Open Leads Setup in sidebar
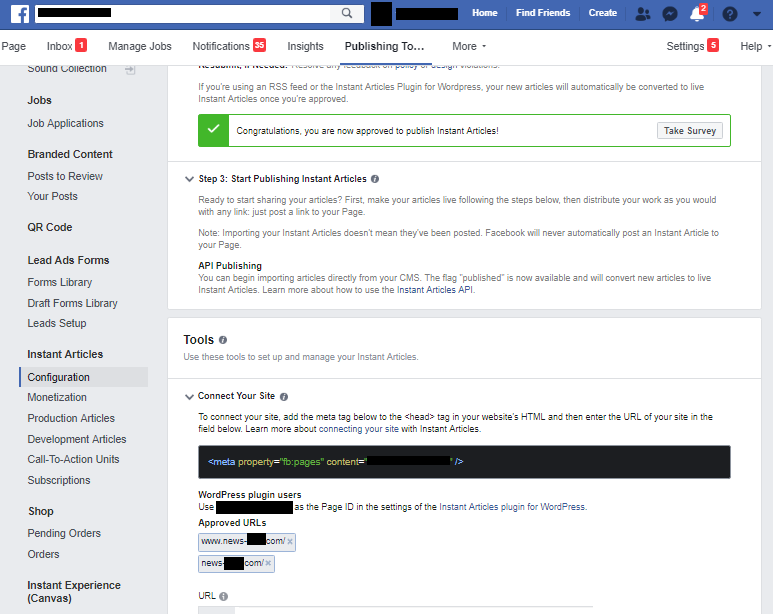 tap(57, 324)
